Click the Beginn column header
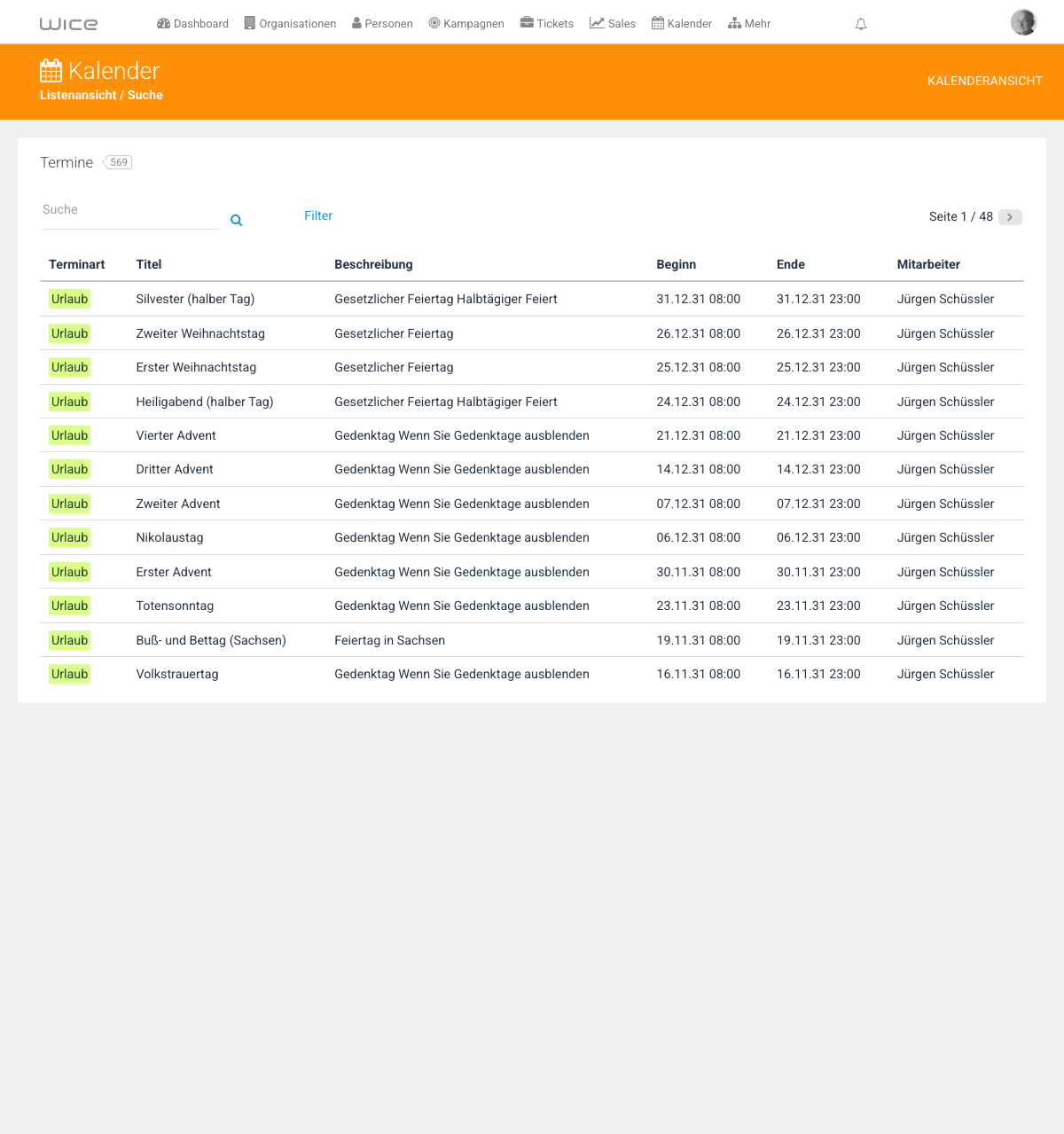The height and width of the screenshot is (1134, 1064). coord(677,264)
